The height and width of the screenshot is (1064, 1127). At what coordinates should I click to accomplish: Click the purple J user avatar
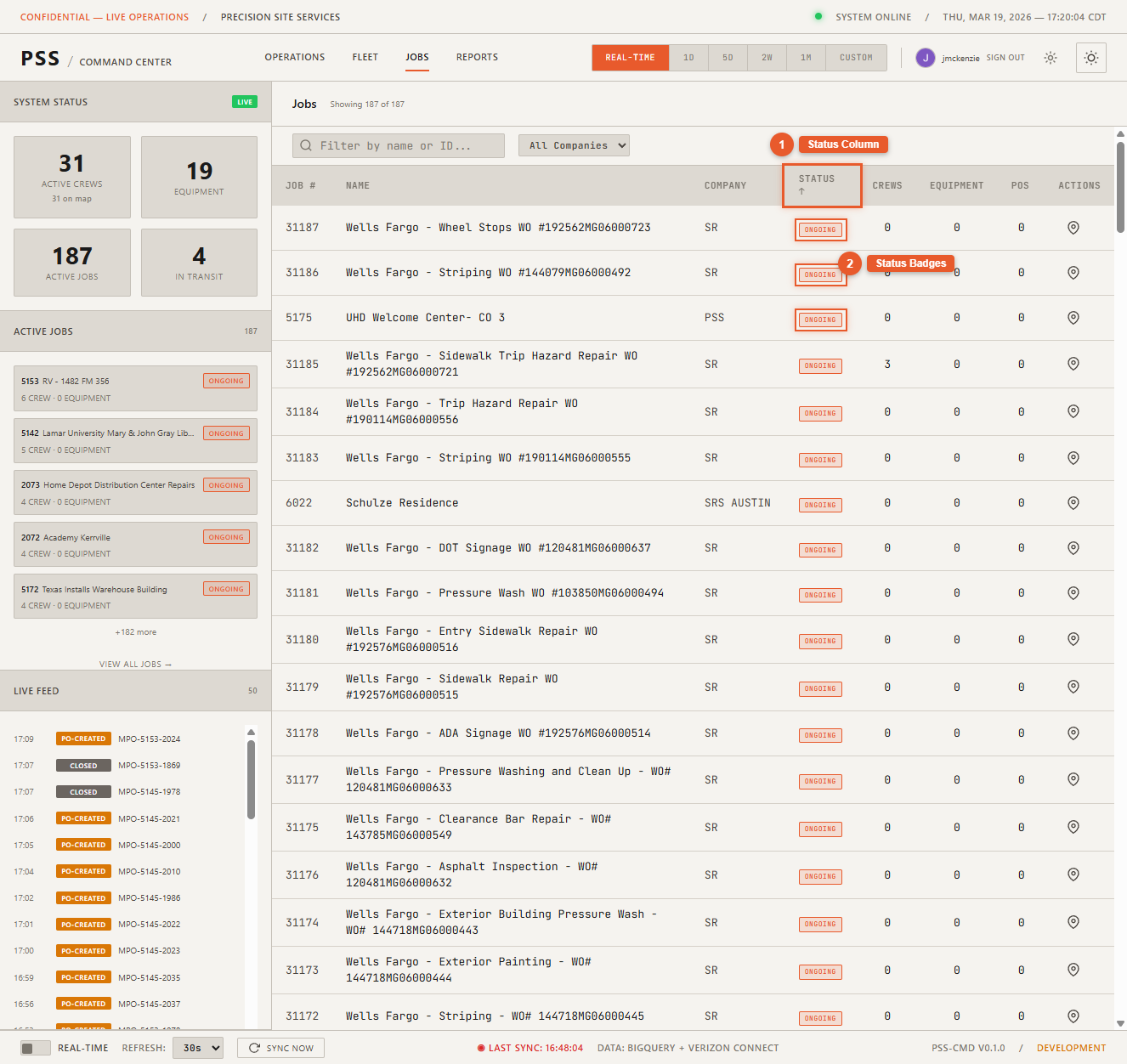click(x=925, y=58)
